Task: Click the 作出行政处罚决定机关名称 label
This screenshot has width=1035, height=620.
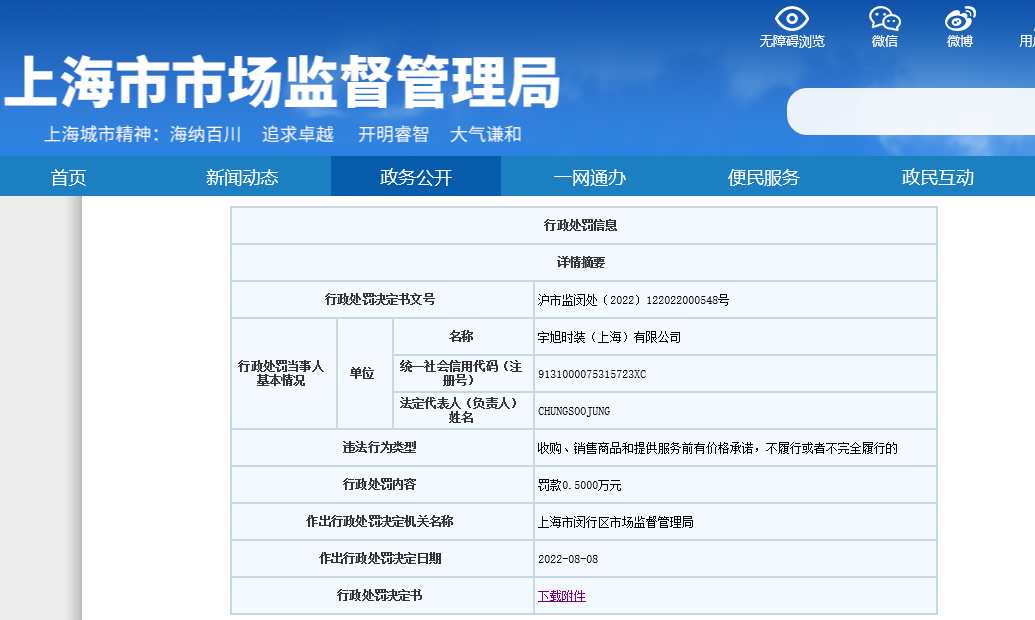Action: click(x=380, y=521)
